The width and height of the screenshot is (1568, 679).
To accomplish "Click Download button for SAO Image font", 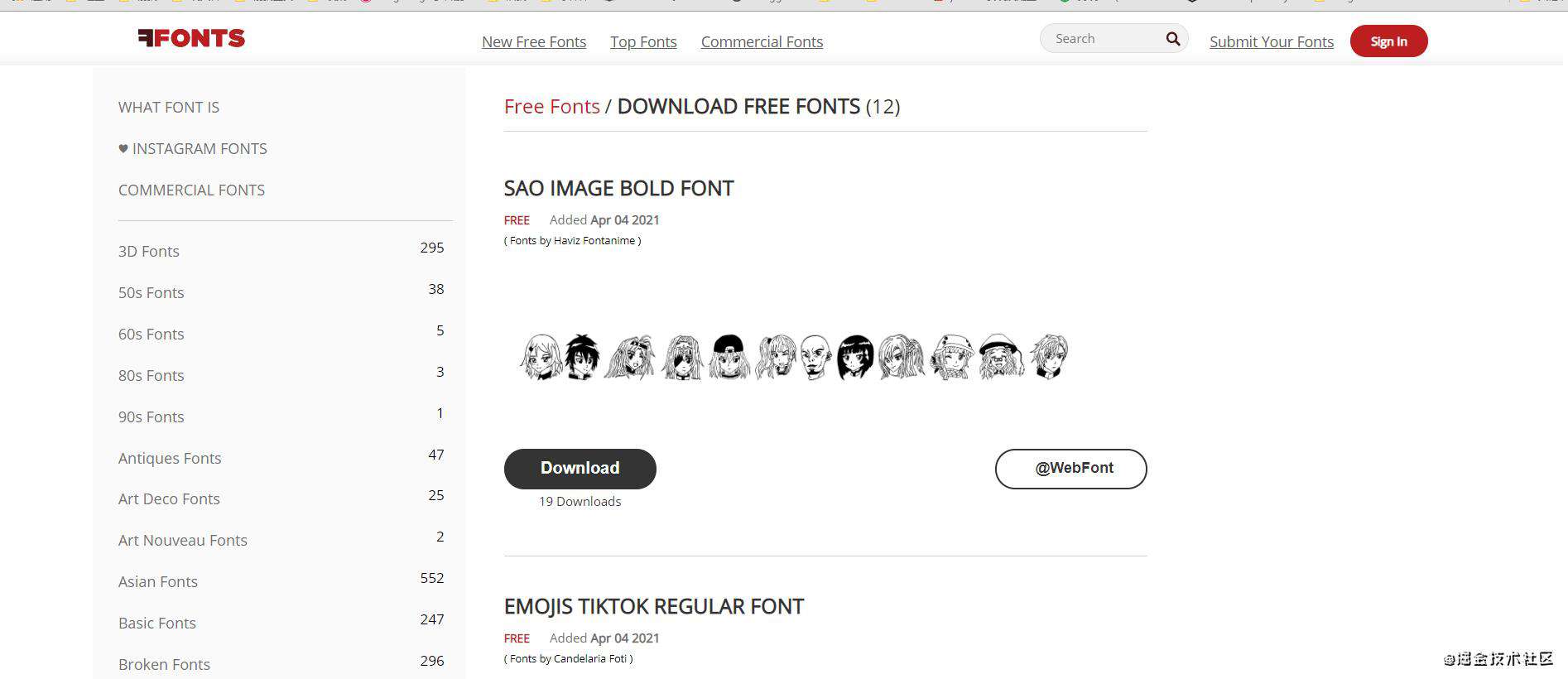I will point(580,469).
